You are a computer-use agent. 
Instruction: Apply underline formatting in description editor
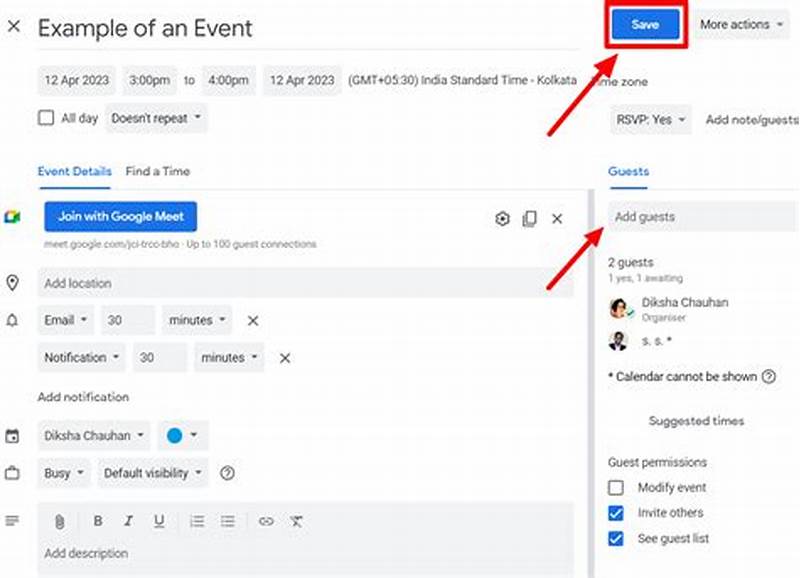tap(160, 521)
